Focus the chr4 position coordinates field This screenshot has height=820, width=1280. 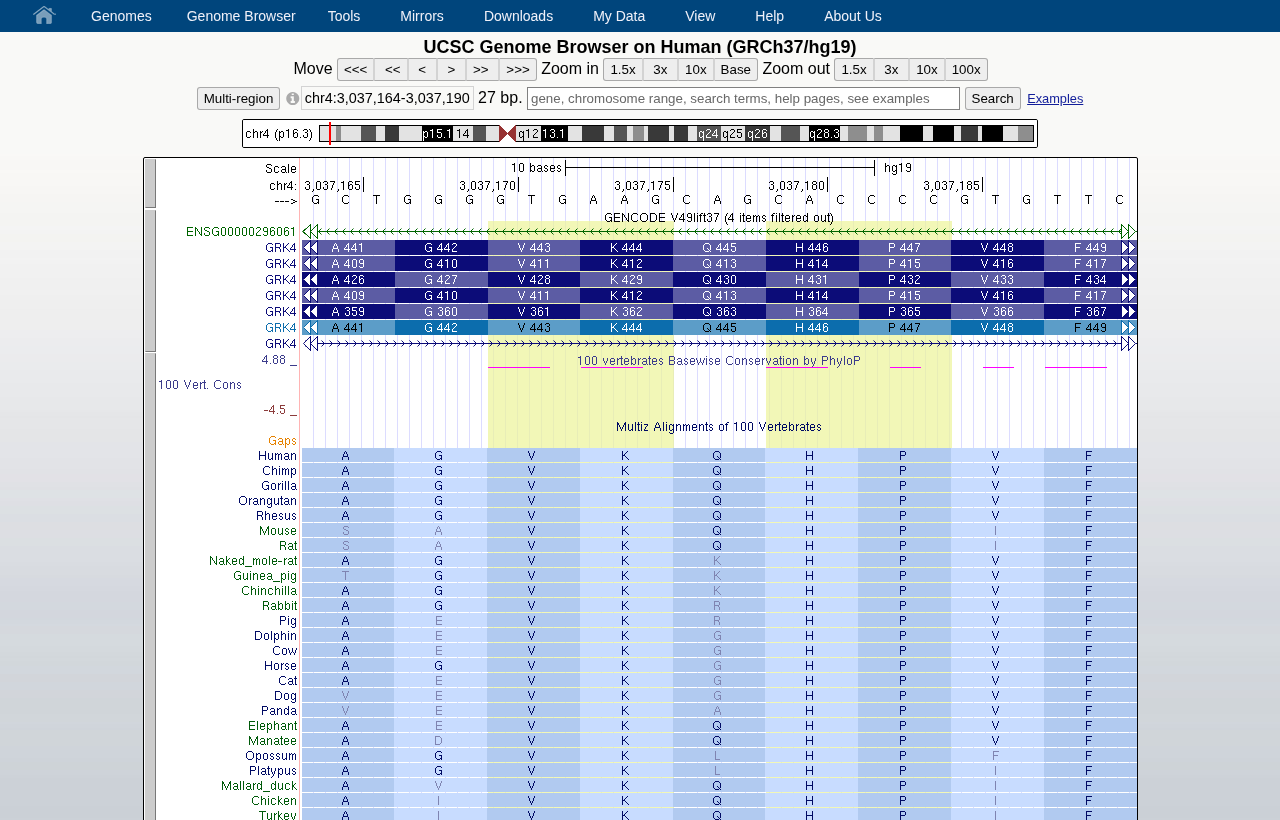tap(388, 98)
